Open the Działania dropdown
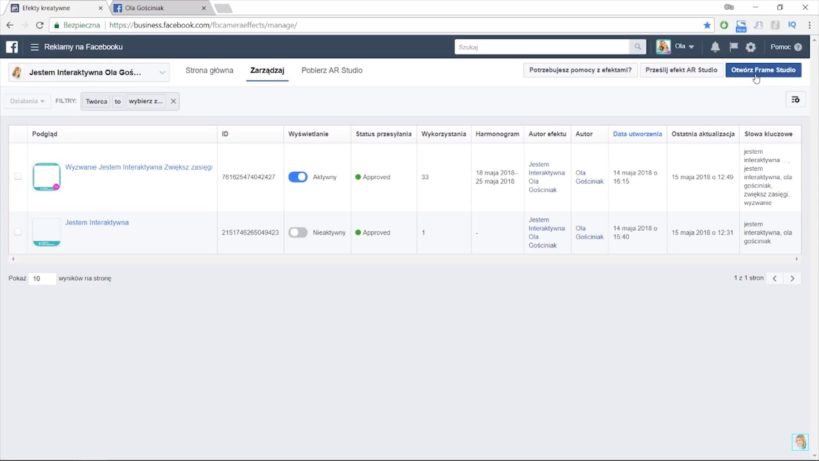This screenshot has height=461, width=819. (x=27, y=101)
